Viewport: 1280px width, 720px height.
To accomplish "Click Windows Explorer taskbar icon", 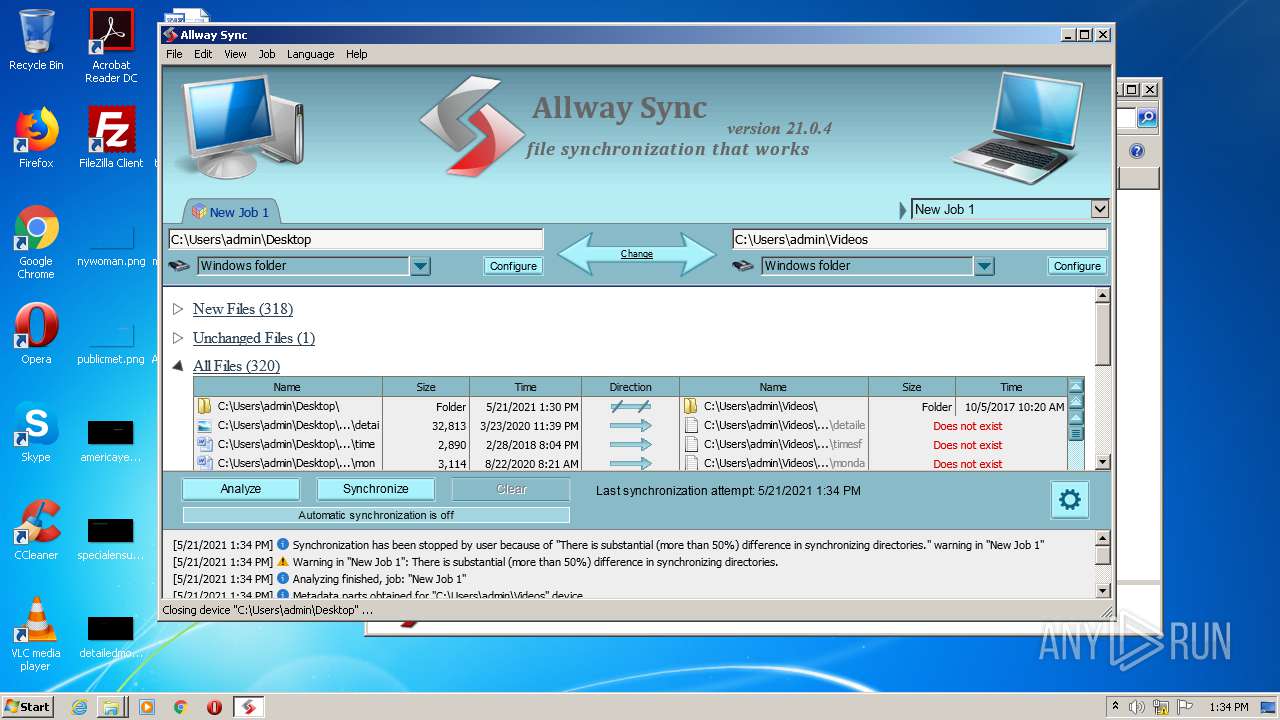I will [111, 707].
